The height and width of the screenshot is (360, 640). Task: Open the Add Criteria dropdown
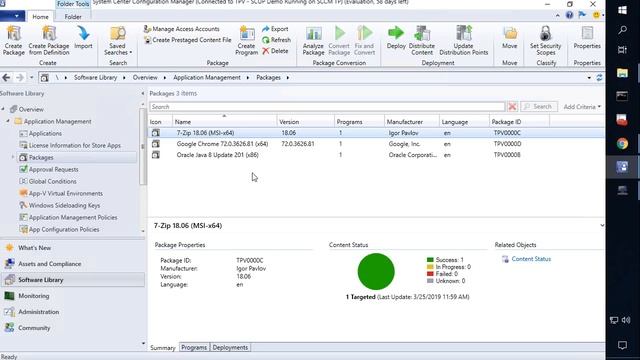[x=582, y=107]
